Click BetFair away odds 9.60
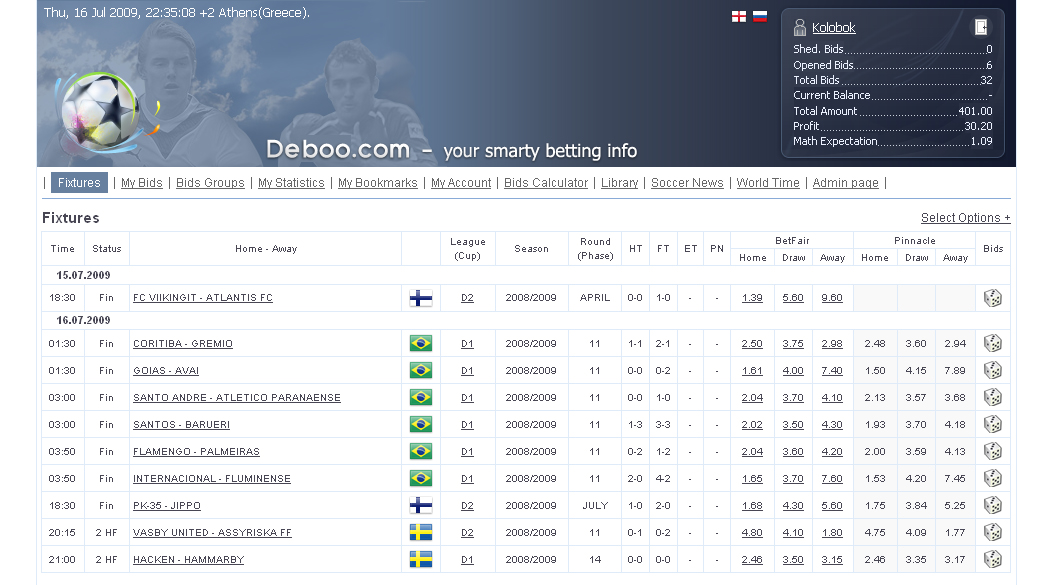The image size is (1054, 585). point(832,298)
